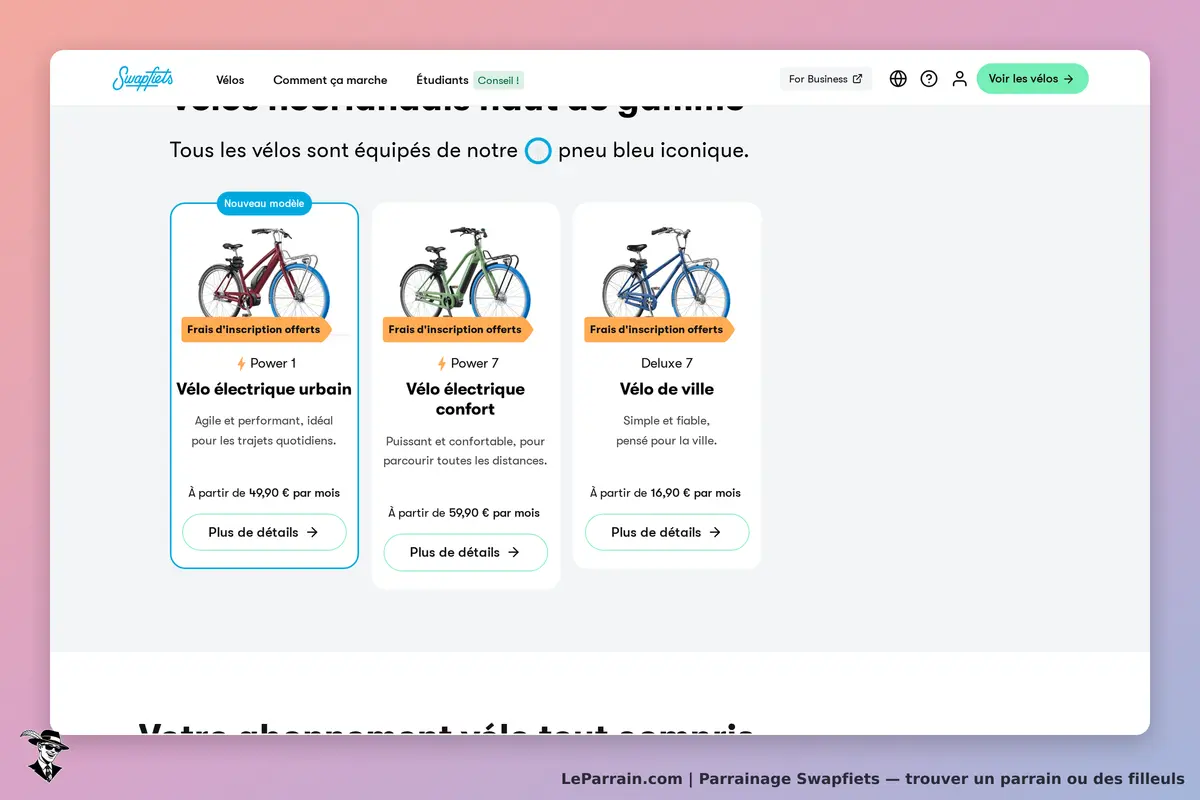Click the Conseil ! badge
The width and height of the screenshot is (1200, 800).
coord(498,80)
